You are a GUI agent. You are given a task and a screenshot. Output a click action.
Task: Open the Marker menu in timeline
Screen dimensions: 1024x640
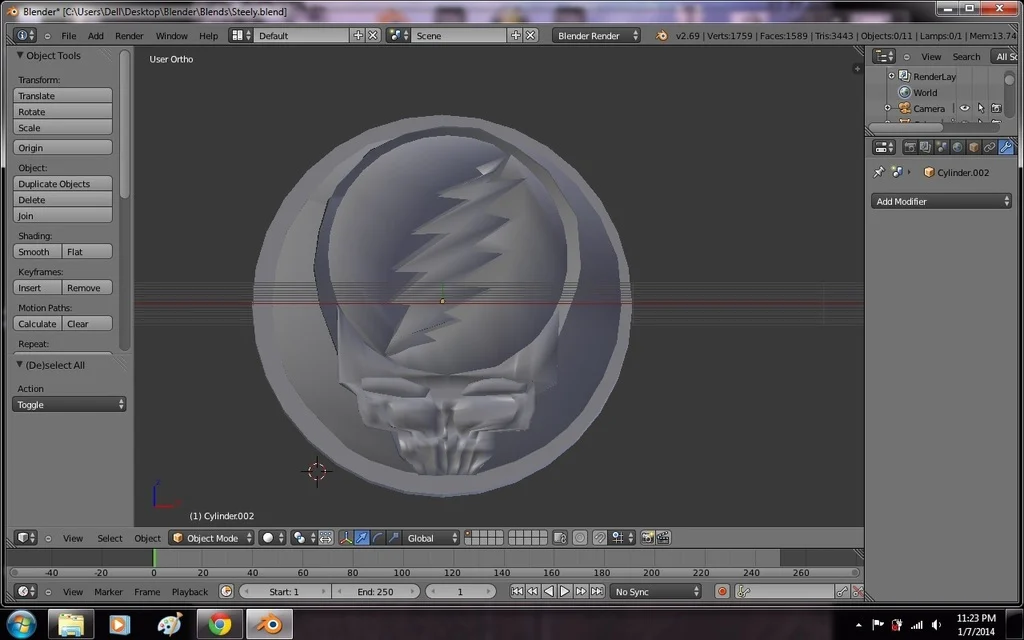tap(108, 592)
